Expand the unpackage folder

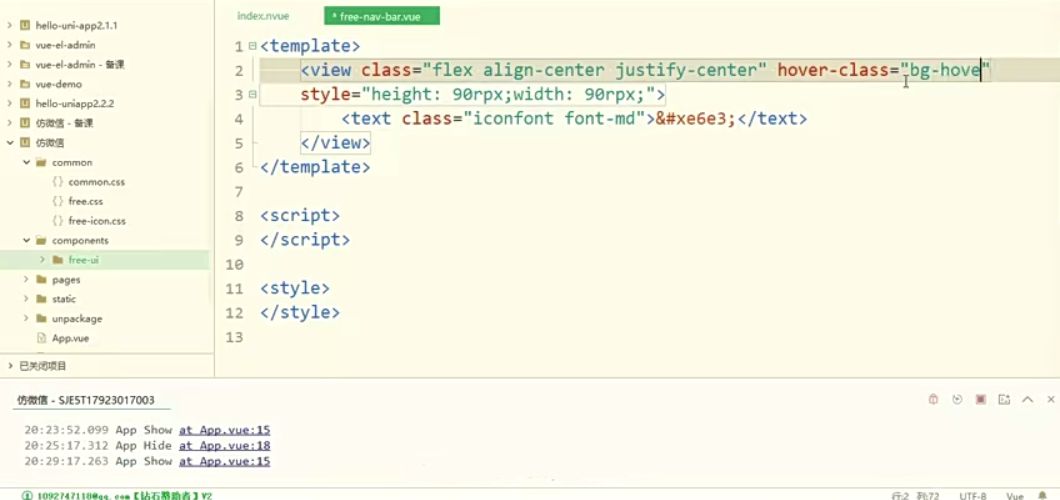click(x=27, y=319)
